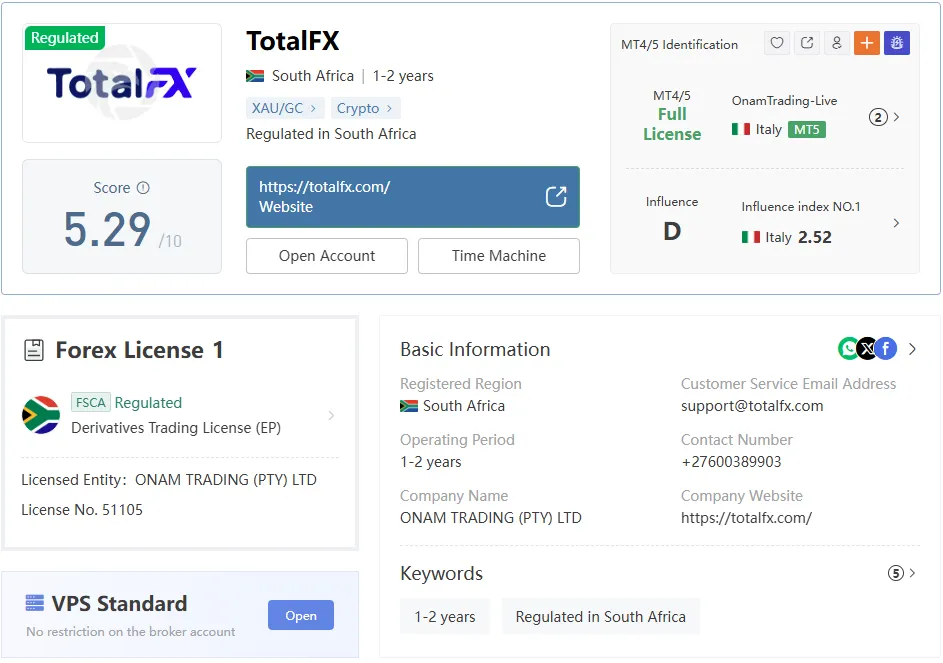Click the TotalFX logo image
The height and width of the screenshot is (663, 943).
(122, 83)
